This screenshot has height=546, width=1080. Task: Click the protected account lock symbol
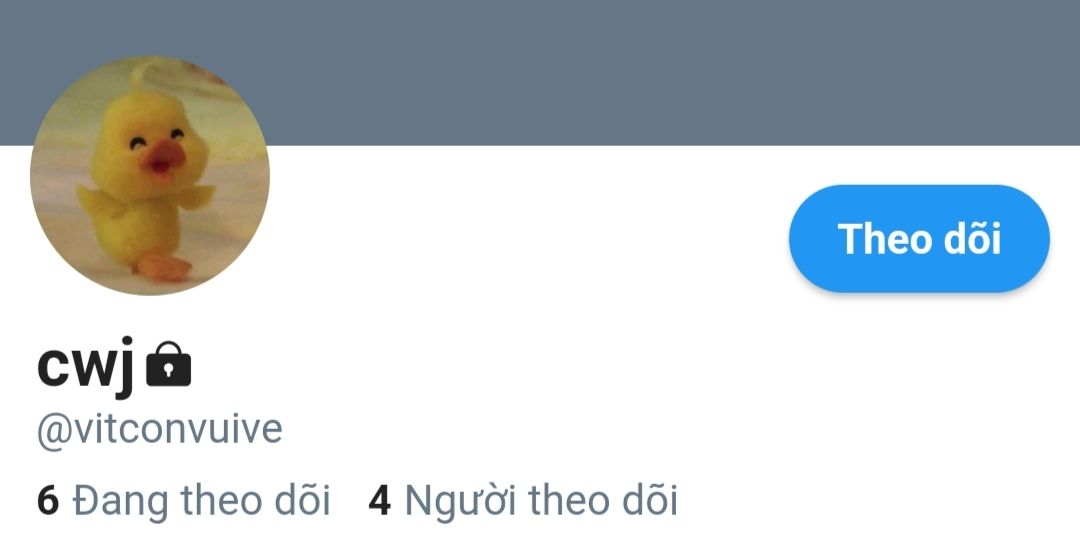(169, 364)
